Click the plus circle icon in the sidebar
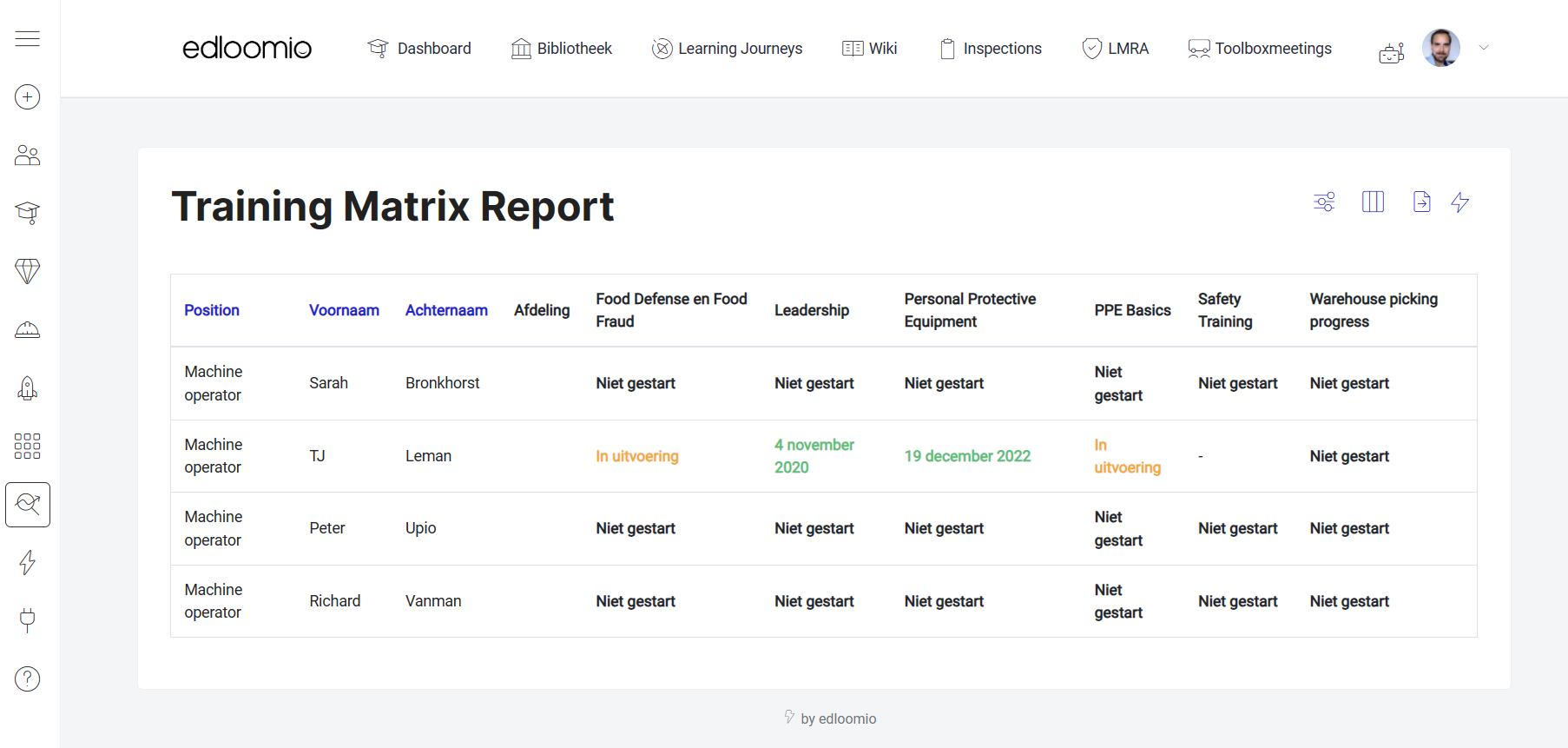The width and height of the screenshot is (1568, 748). (x=28, y=96)
